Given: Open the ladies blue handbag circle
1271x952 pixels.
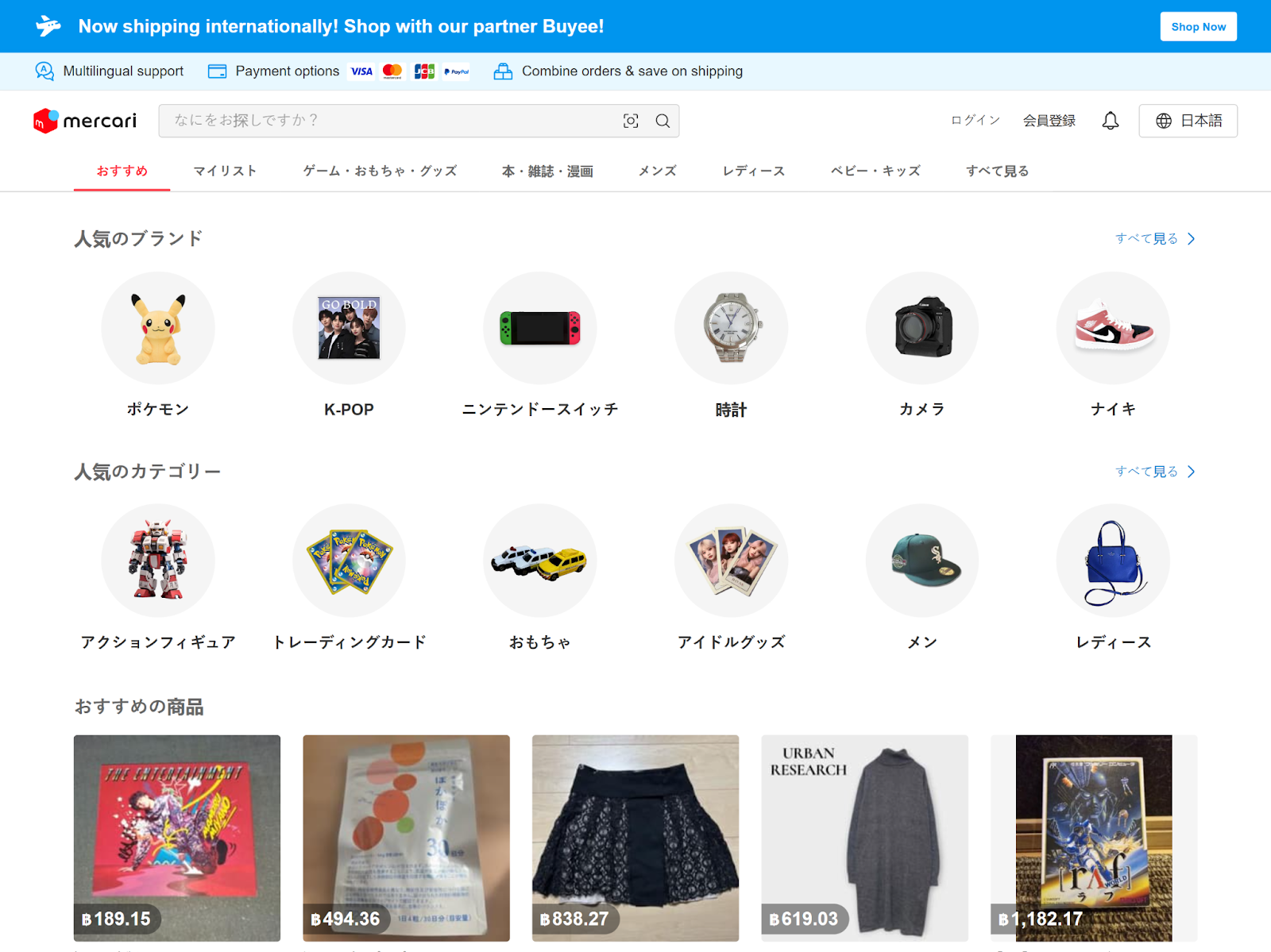Looking at the screenshot, I should (1113, 561).
